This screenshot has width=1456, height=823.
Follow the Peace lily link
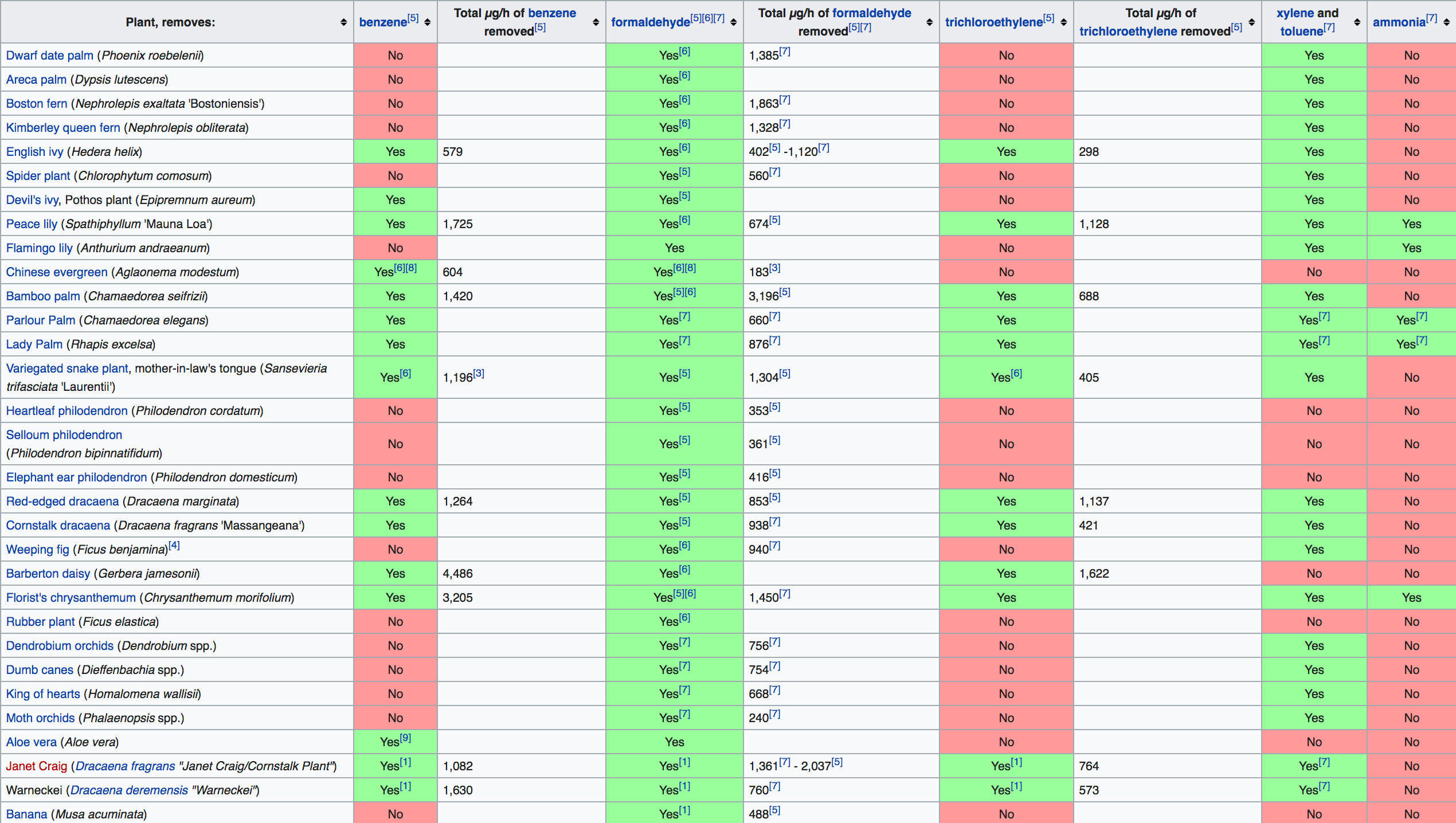(x=32, y=224)
